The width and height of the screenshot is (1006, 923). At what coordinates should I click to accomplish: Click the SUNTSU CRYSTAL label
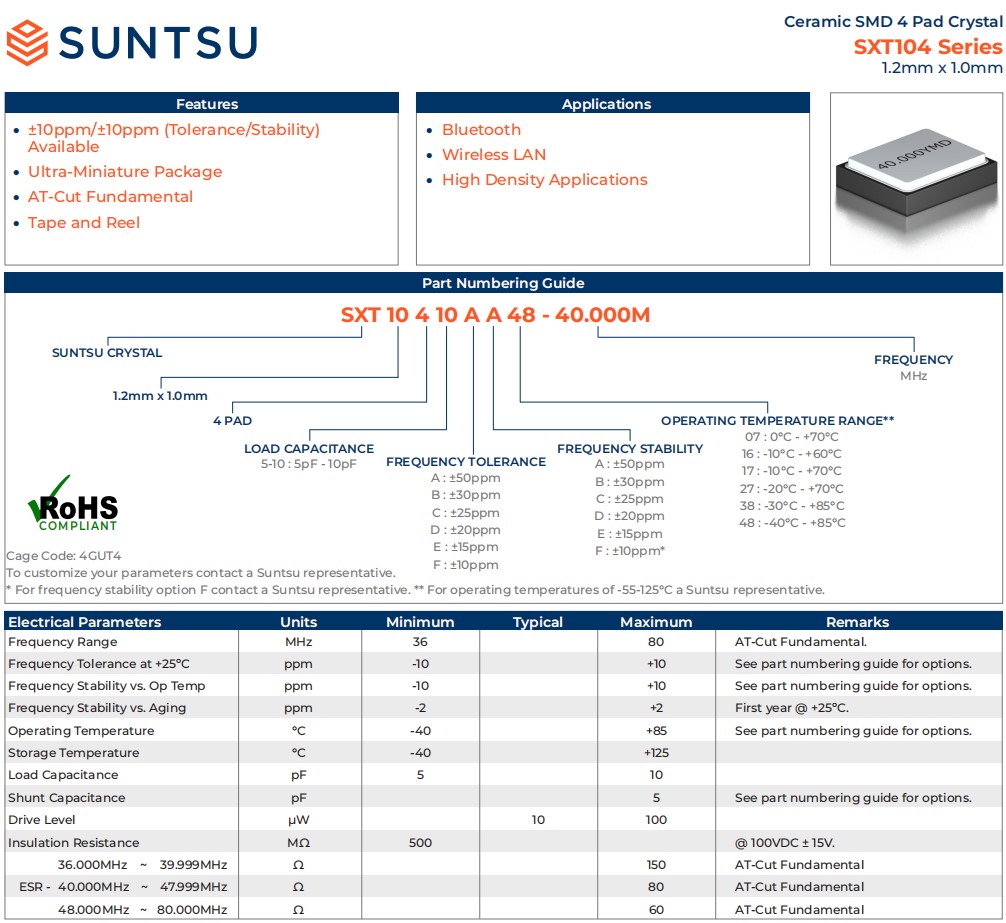(107, 353)
